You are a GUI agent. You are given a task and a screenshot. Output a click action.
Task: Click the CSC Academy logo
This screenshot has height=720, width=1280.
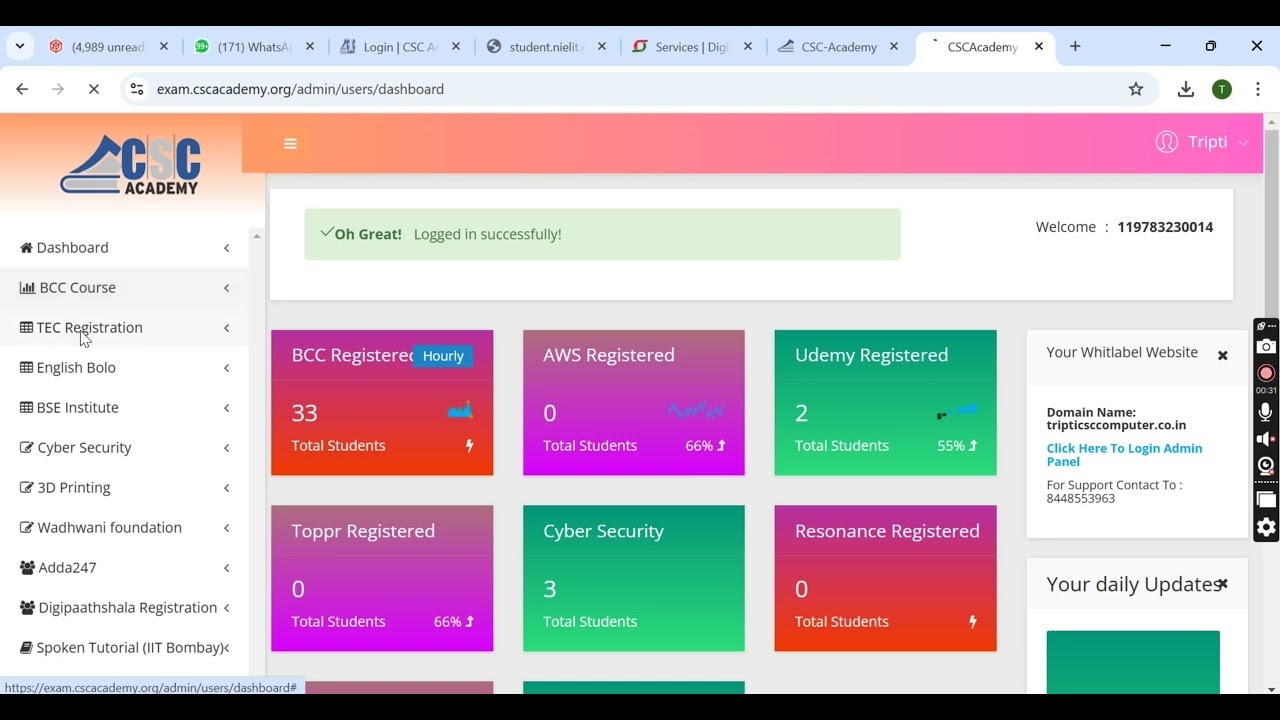[x=131, y=164]
